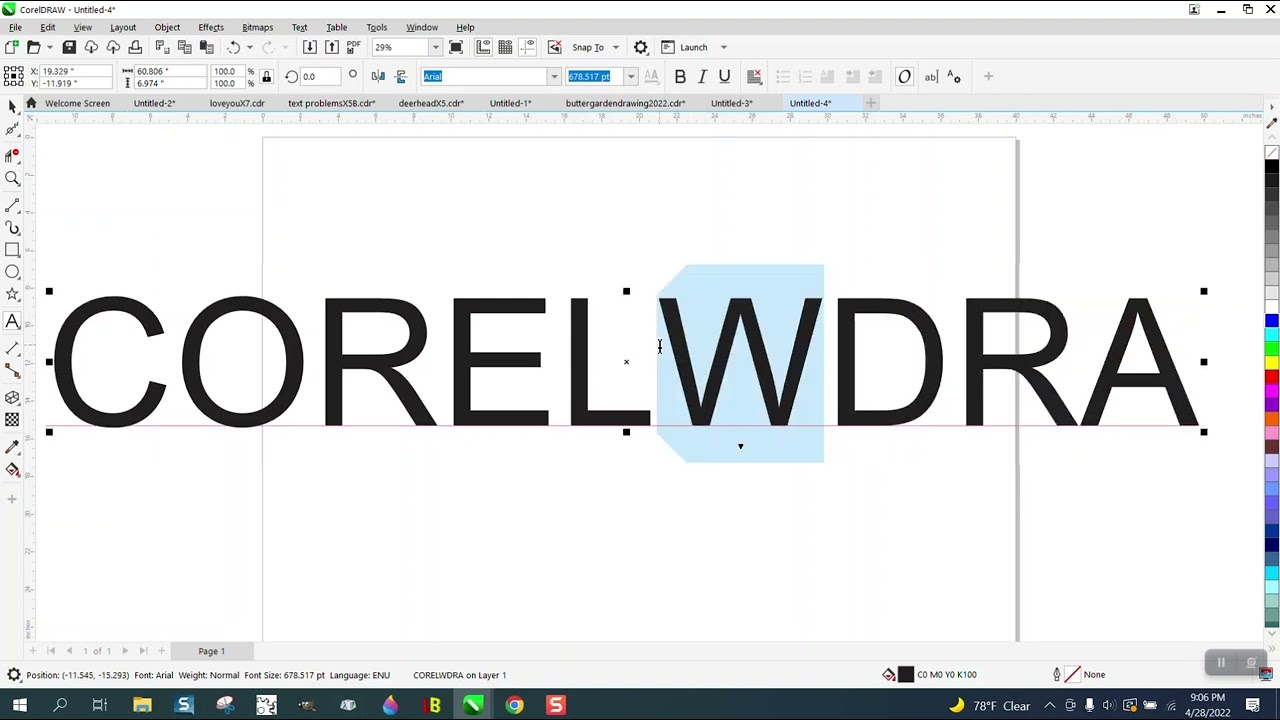Click the Full-screen preview icon
The height and width of the screenshot is (720, 1280).
click(456, 47)
